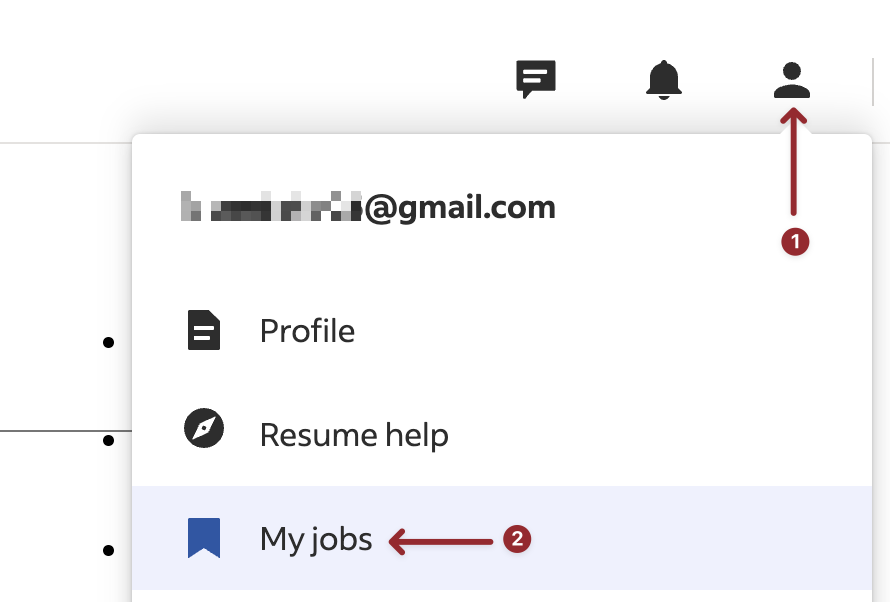Click the red numbered circle 1
Viewport: 890px width, 602px height.
(794, 241)
